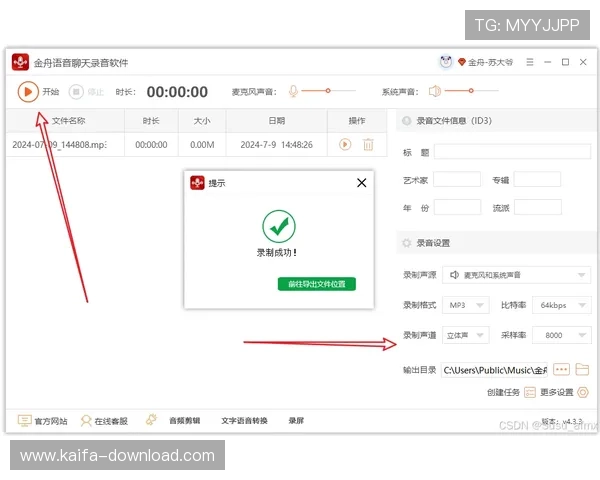Maximize the recording software window
600x480 pixels.
coord(565,62)
